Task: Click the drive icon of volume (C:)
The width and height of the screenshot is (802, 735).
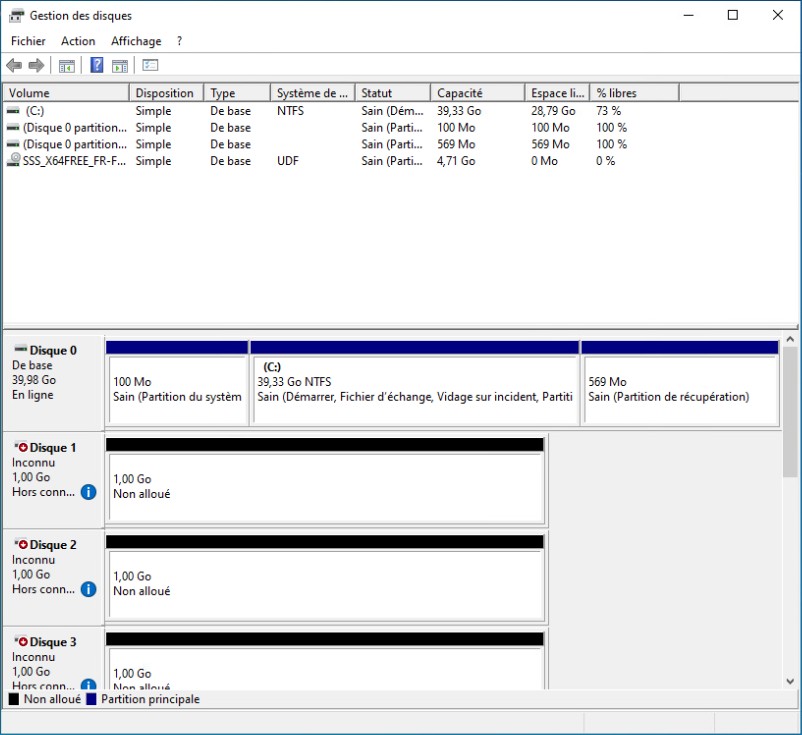Action: [13, 110]
